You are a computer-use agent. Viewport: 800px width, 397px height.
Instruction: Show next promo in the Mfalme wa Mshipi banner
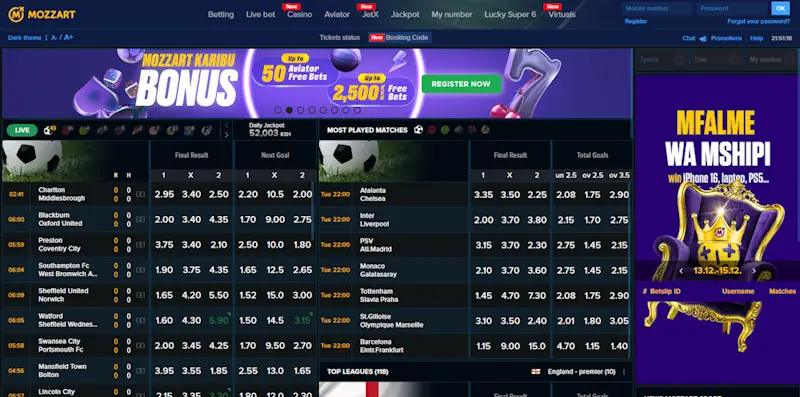tap(754, 271)
